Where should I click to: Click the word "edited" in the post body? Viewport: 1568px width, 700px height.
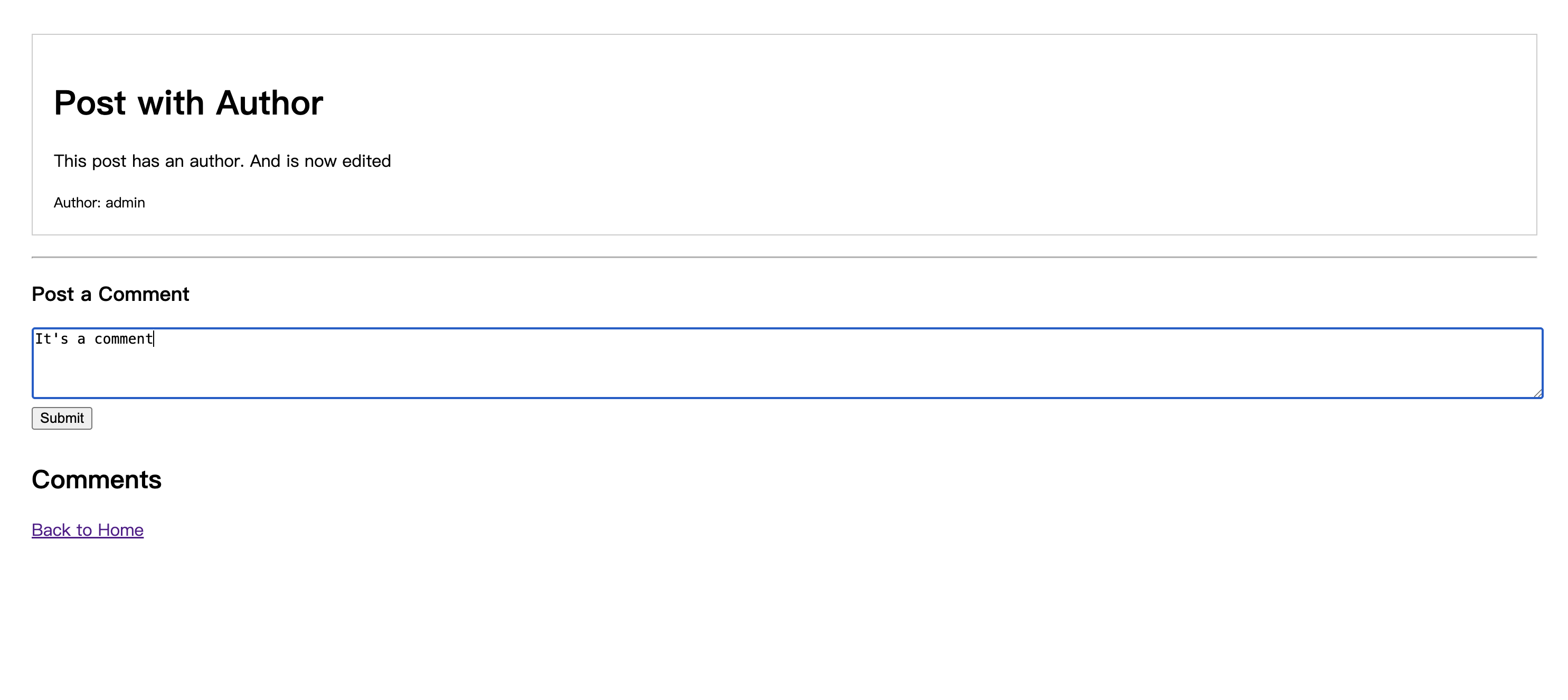[x=366, y=162]
